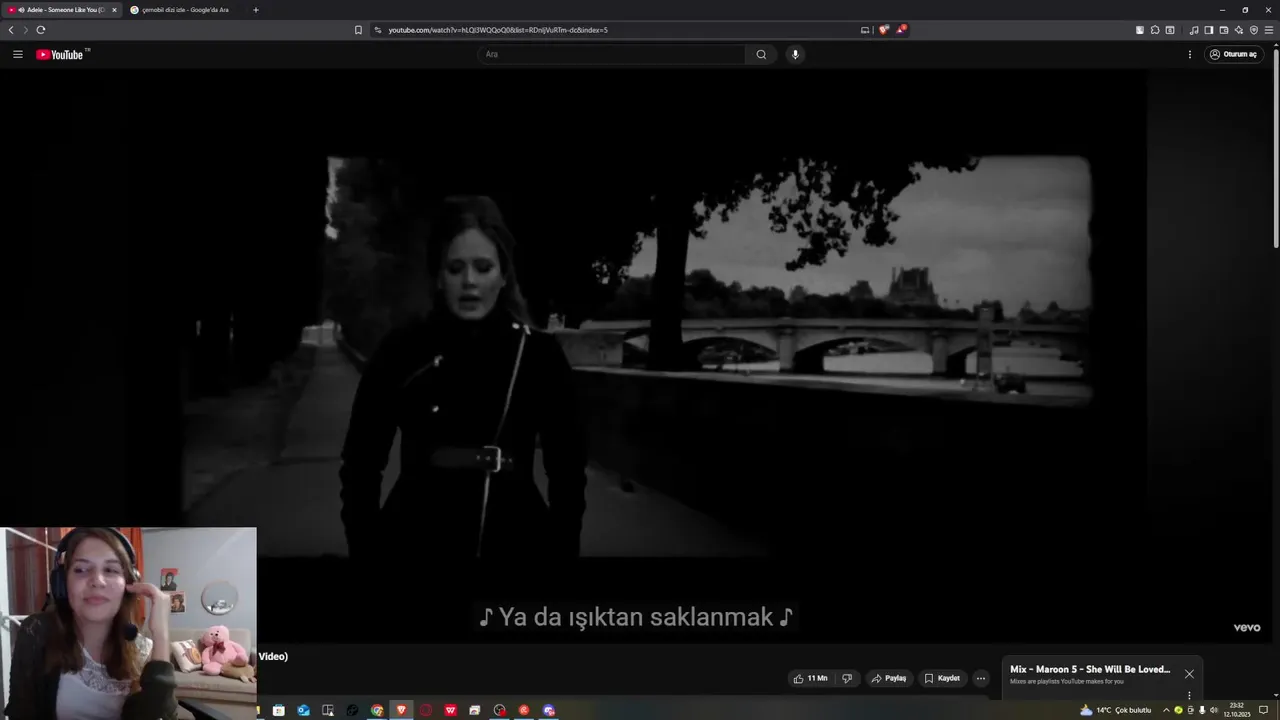Open YouTube settings three-dot menu near sign-in

coord(1190,54)
